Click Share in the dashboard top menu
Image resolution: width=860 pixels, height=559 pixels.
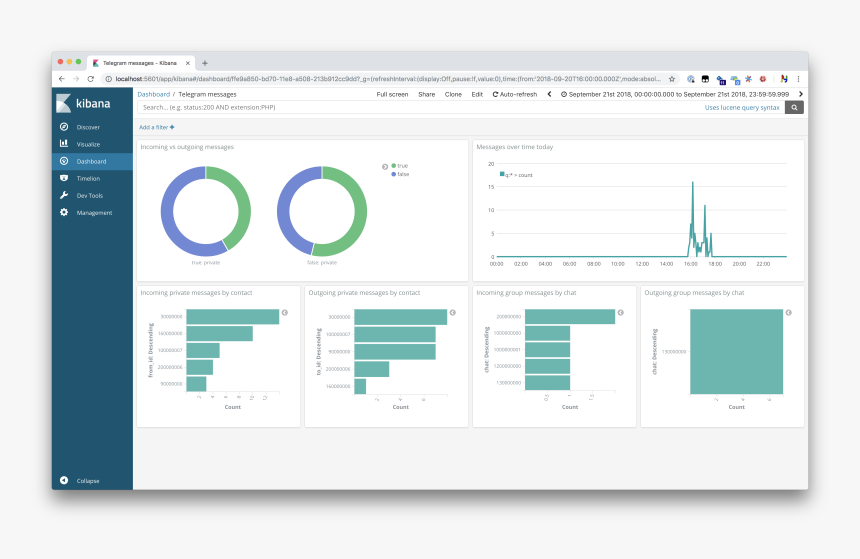click(x=426, y=94)
